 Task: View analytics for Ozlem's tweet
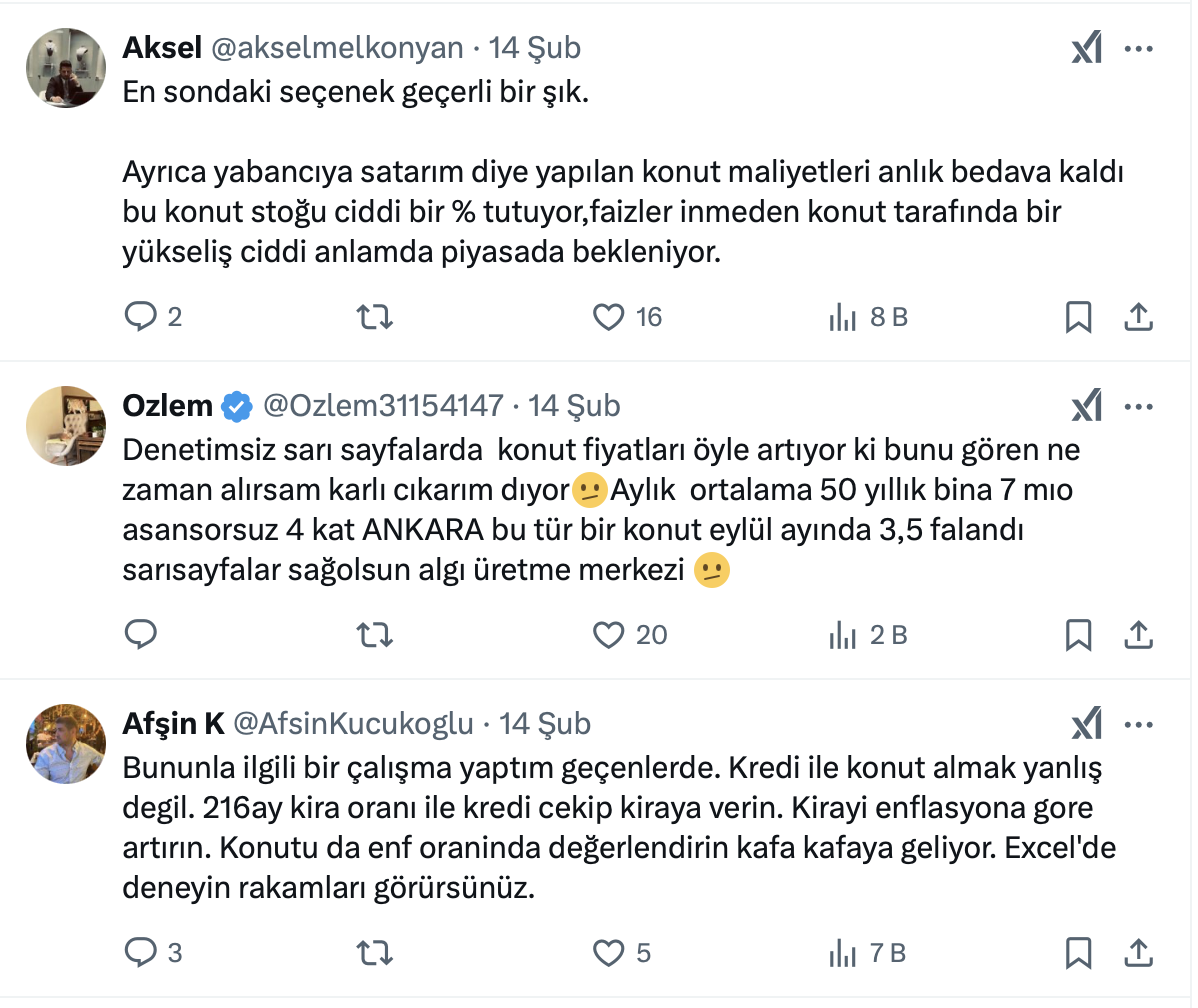pos(843,635)
